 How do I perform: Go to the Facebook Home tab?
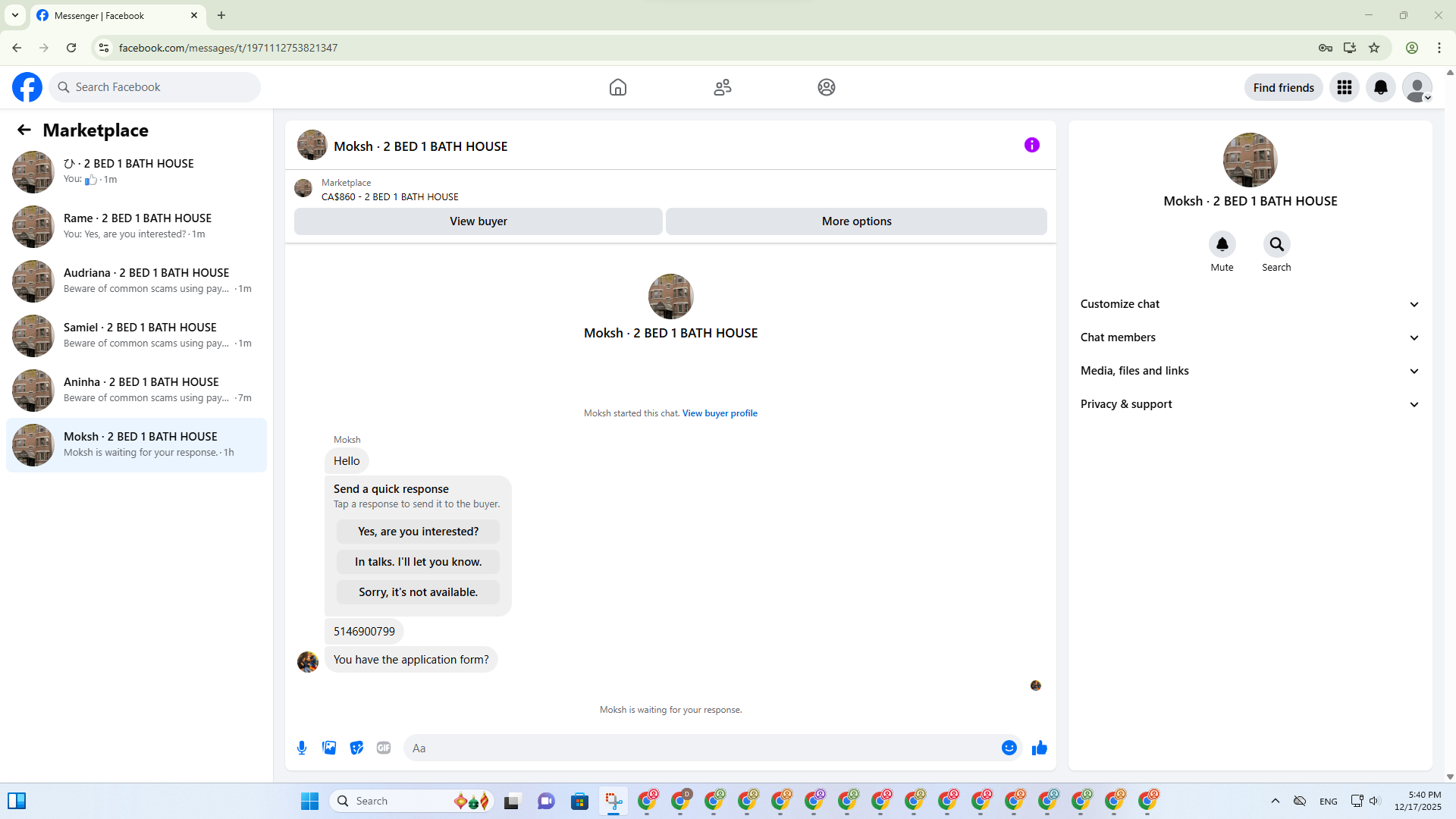[x=617, y=87]
